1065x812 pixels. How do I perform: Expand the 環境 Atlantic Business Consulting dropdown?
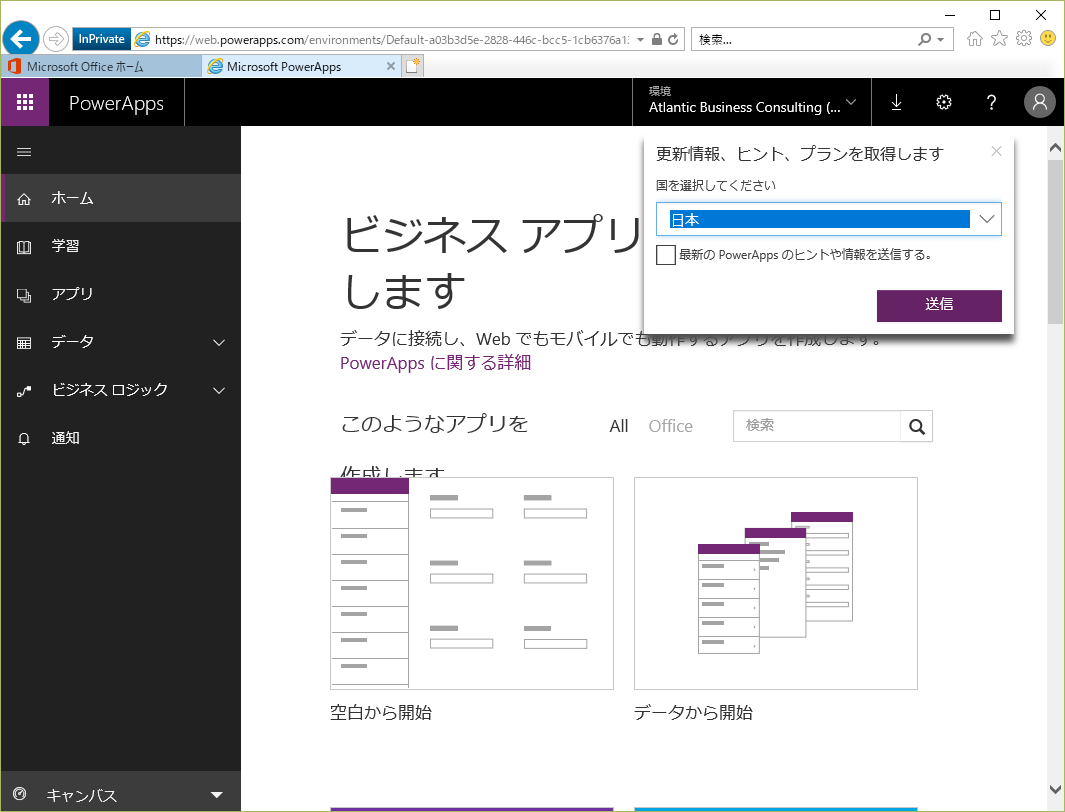tap(752, 103)
